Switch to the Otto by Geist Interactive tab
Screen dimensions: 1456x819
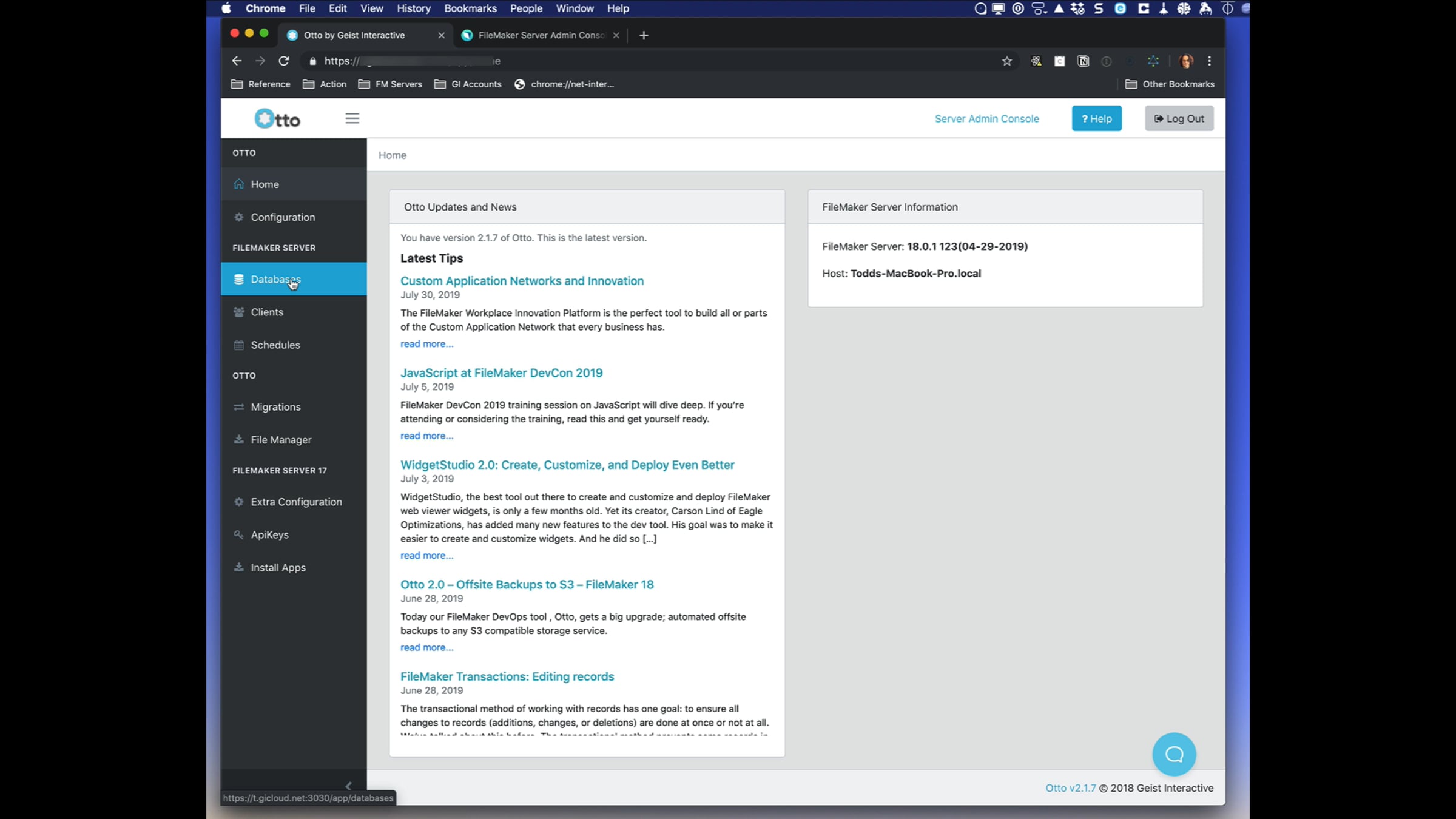[365, 35]
